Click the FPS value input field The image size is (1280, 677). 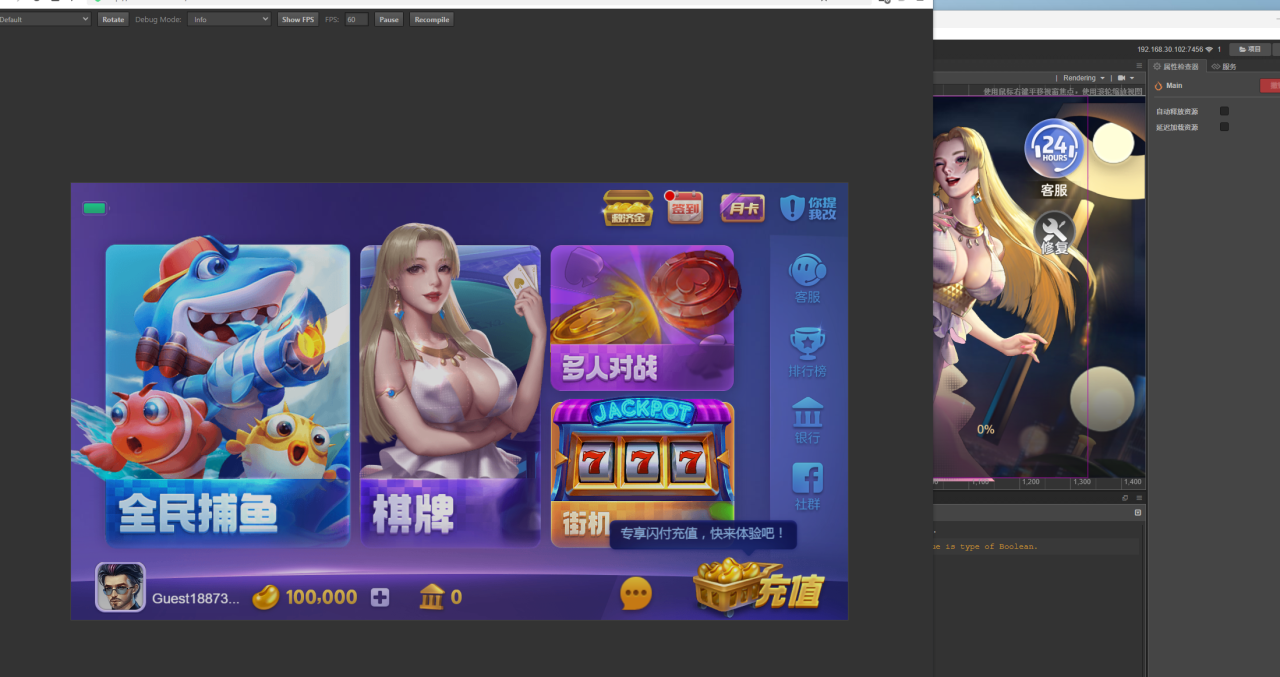click(x=356, y=19)
